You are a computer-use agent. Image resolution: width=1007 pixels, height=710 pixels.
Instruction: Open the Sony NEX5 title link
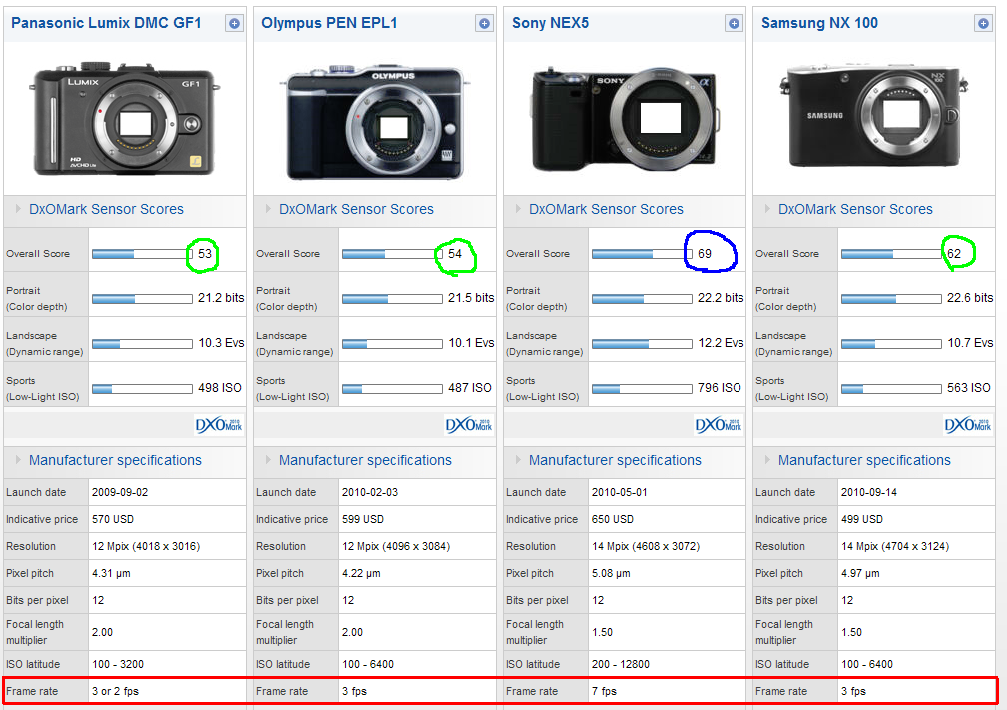550,23
